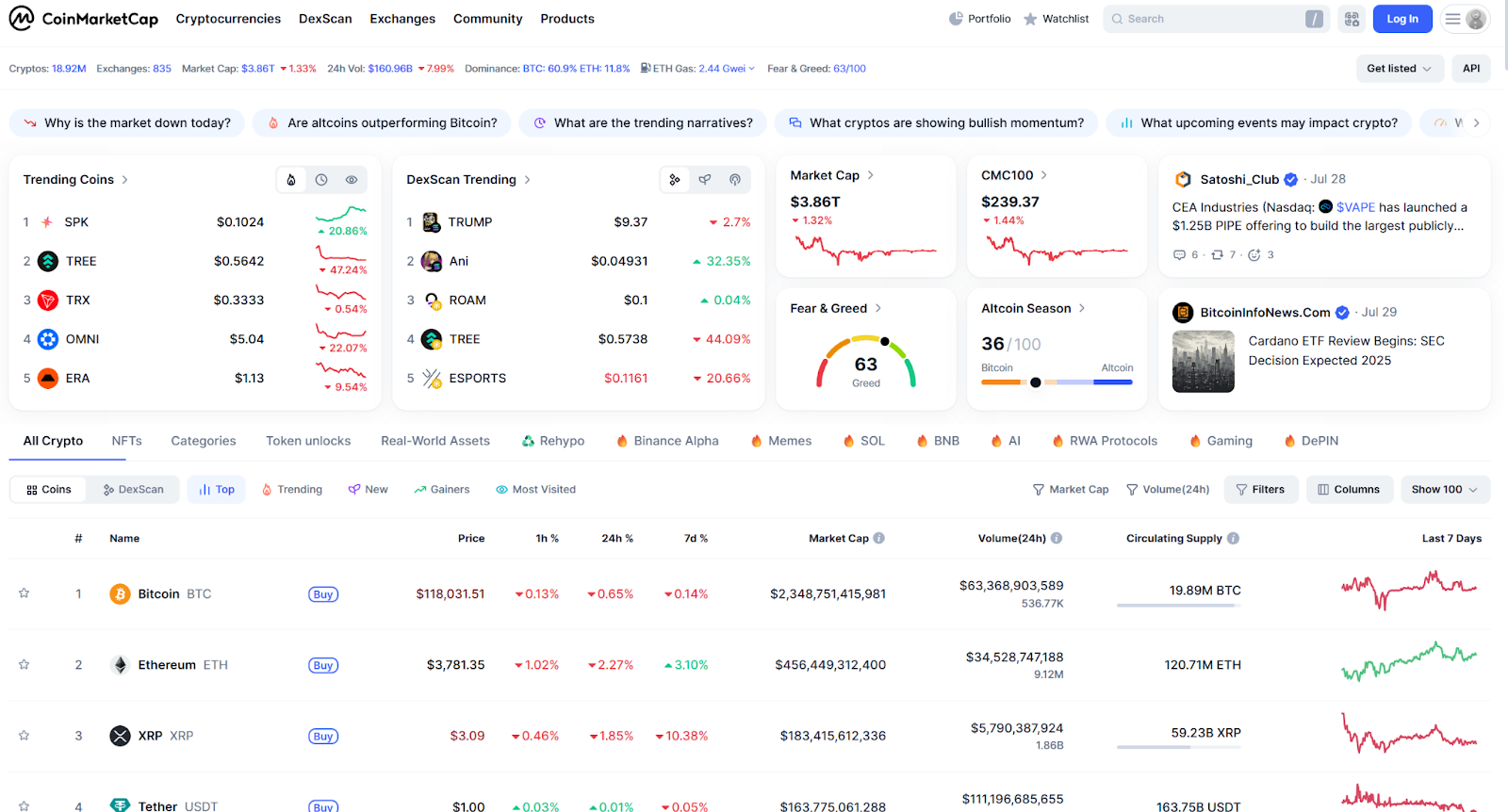Image resolution: width=1508 pixels, height=812 pixels.
Task: Click TRUMP token icon in DexScan Trending
Action: point(432,222)
